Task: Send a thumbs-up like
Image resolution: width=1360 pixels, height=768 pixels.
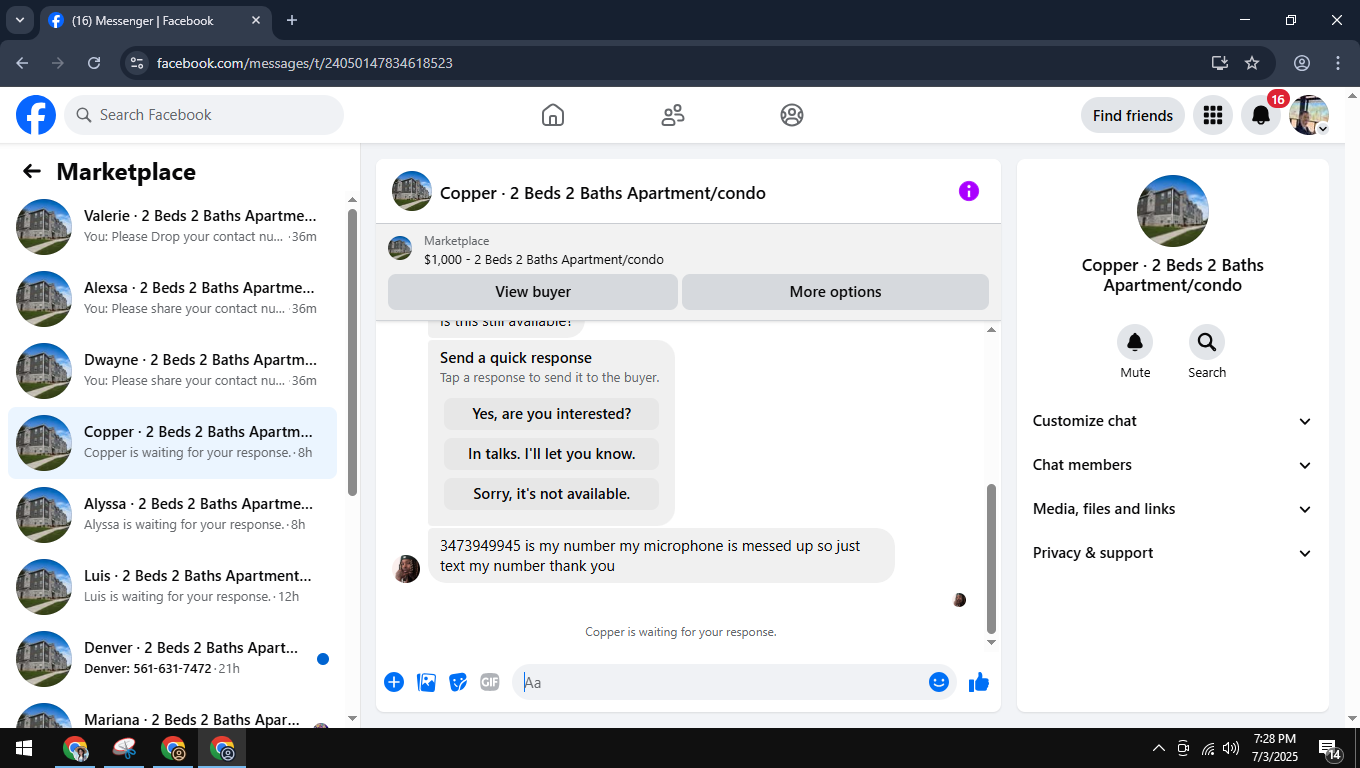Action: [x=979, y=682]
